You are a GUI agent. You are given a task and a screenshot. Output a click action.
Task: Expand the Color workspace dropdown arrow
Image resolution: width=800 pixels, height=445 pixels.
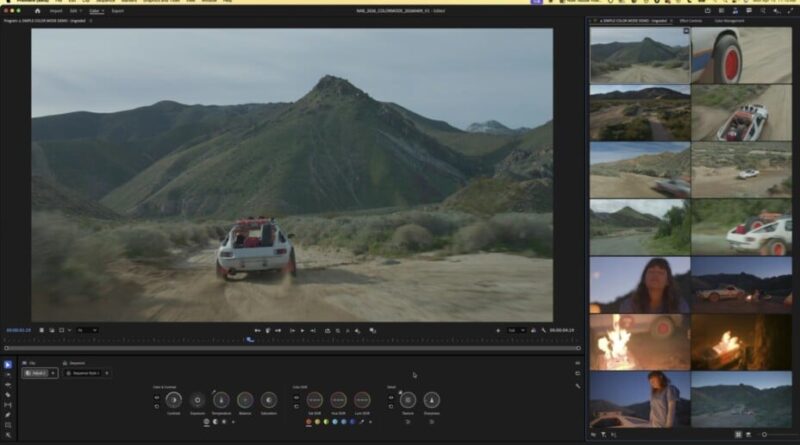pyautogui.click(x=103, y=11)
